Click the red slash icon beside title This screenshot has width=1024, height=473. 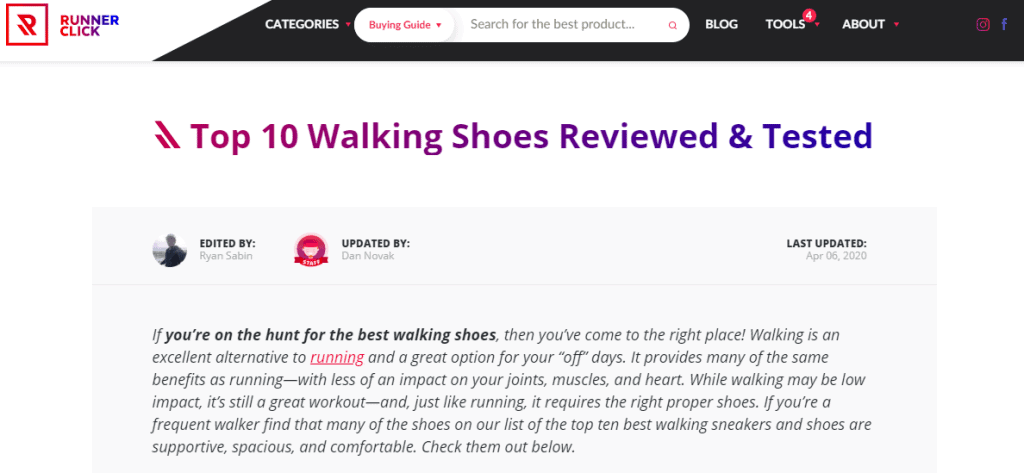pos(166,135)
